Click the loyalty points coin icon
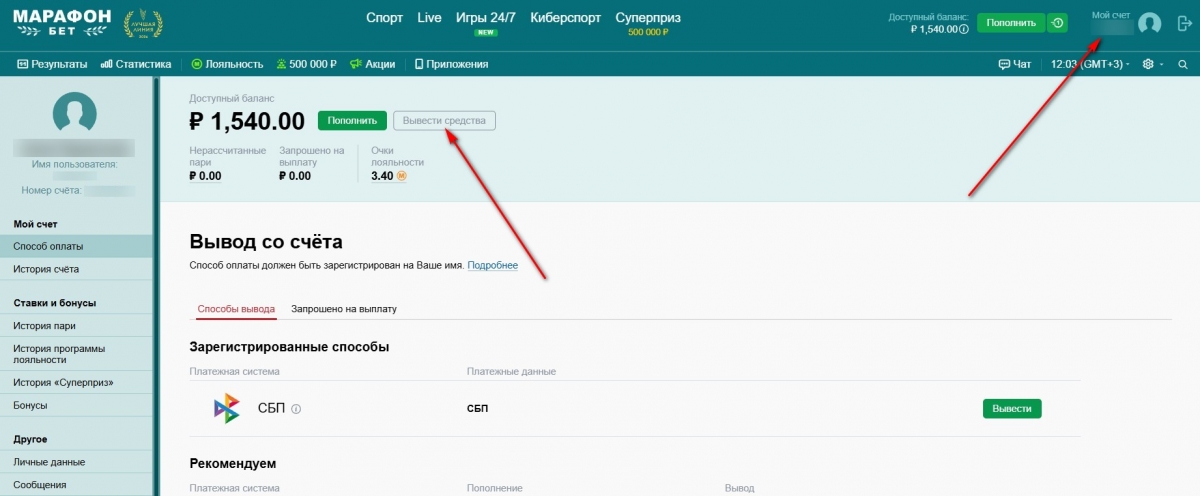 tap(402, 176)
